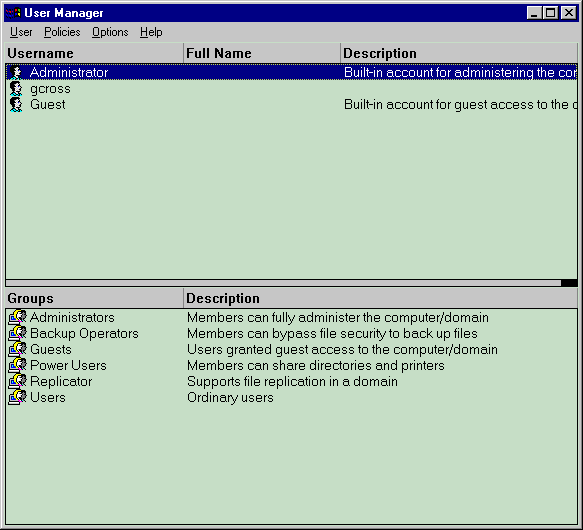
Task: Select the gcross username text
Action: coord(50,89)
